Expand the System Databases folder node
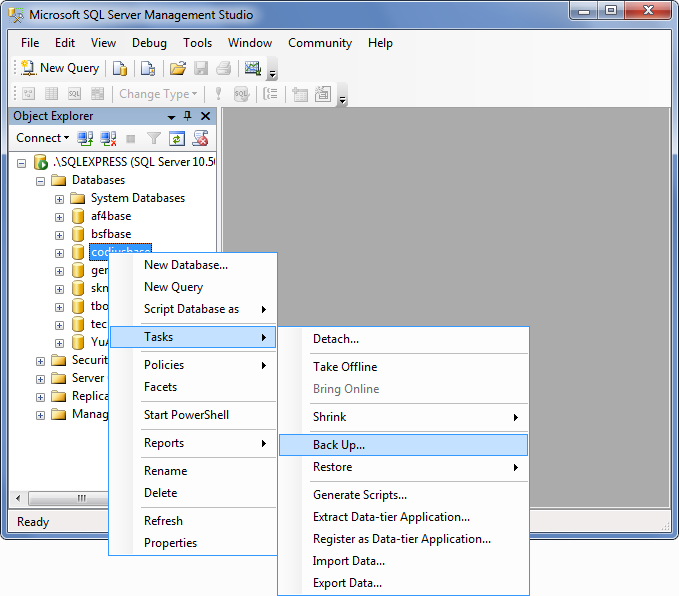Image resolution: width=679 pixels, height=596 pixels. 59,198
